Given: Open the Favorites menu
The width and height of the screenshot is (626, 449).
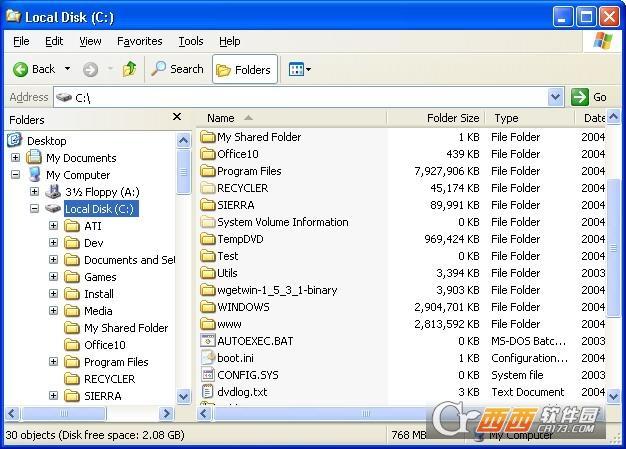Looking at the screenshot, I should pos(140,41).
